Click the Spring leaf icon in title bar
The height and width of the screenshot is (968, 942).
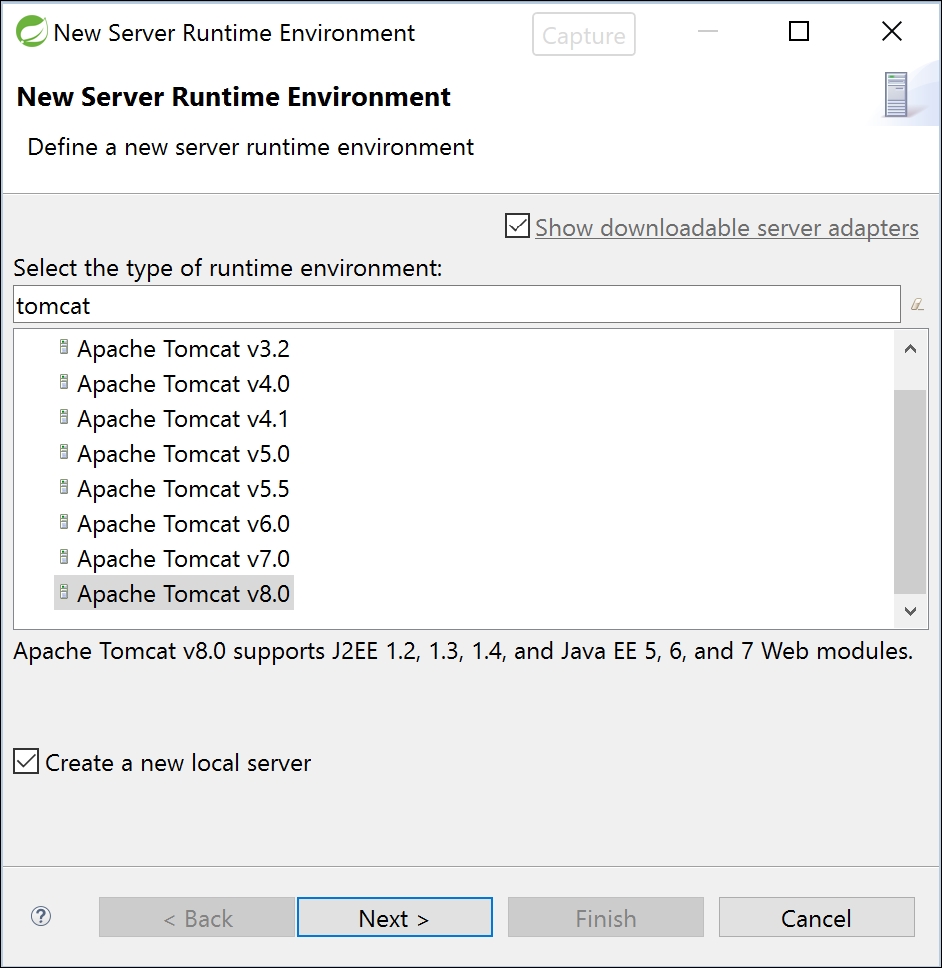pos(31,32)
